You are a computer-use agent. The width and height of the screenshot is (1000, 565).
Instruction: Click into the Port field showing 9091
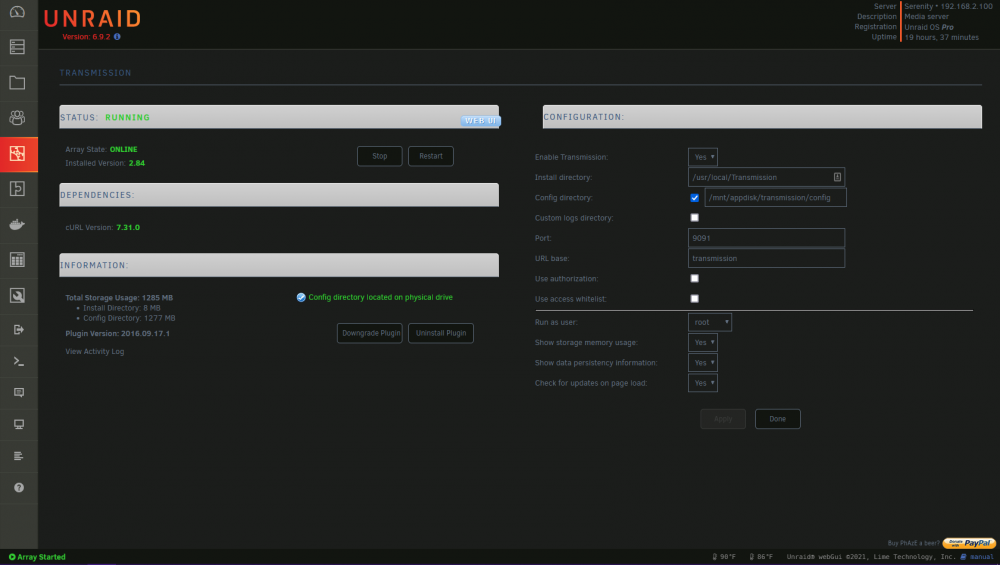pyautogui.click(x=766, y=238)
